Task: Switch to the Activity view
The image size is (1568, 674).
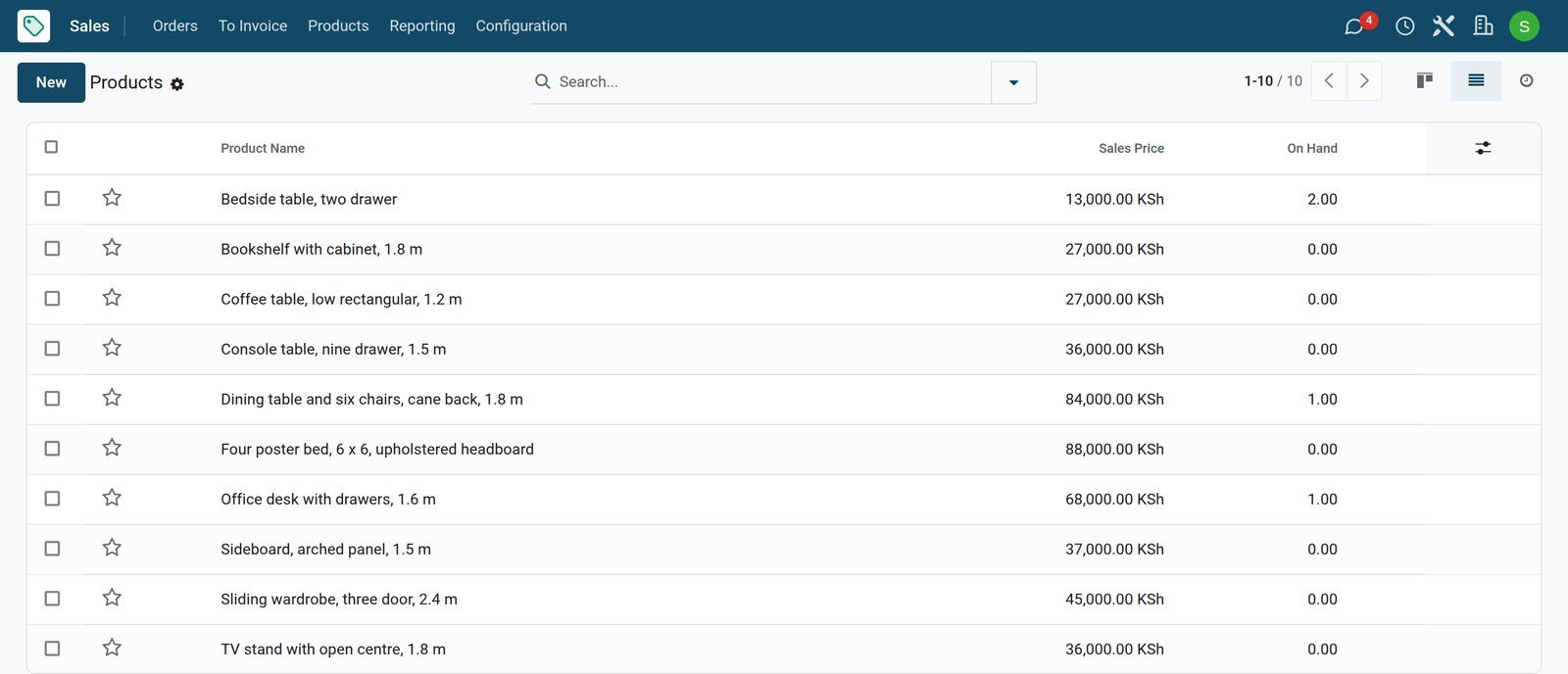Action: point(1526,80)
